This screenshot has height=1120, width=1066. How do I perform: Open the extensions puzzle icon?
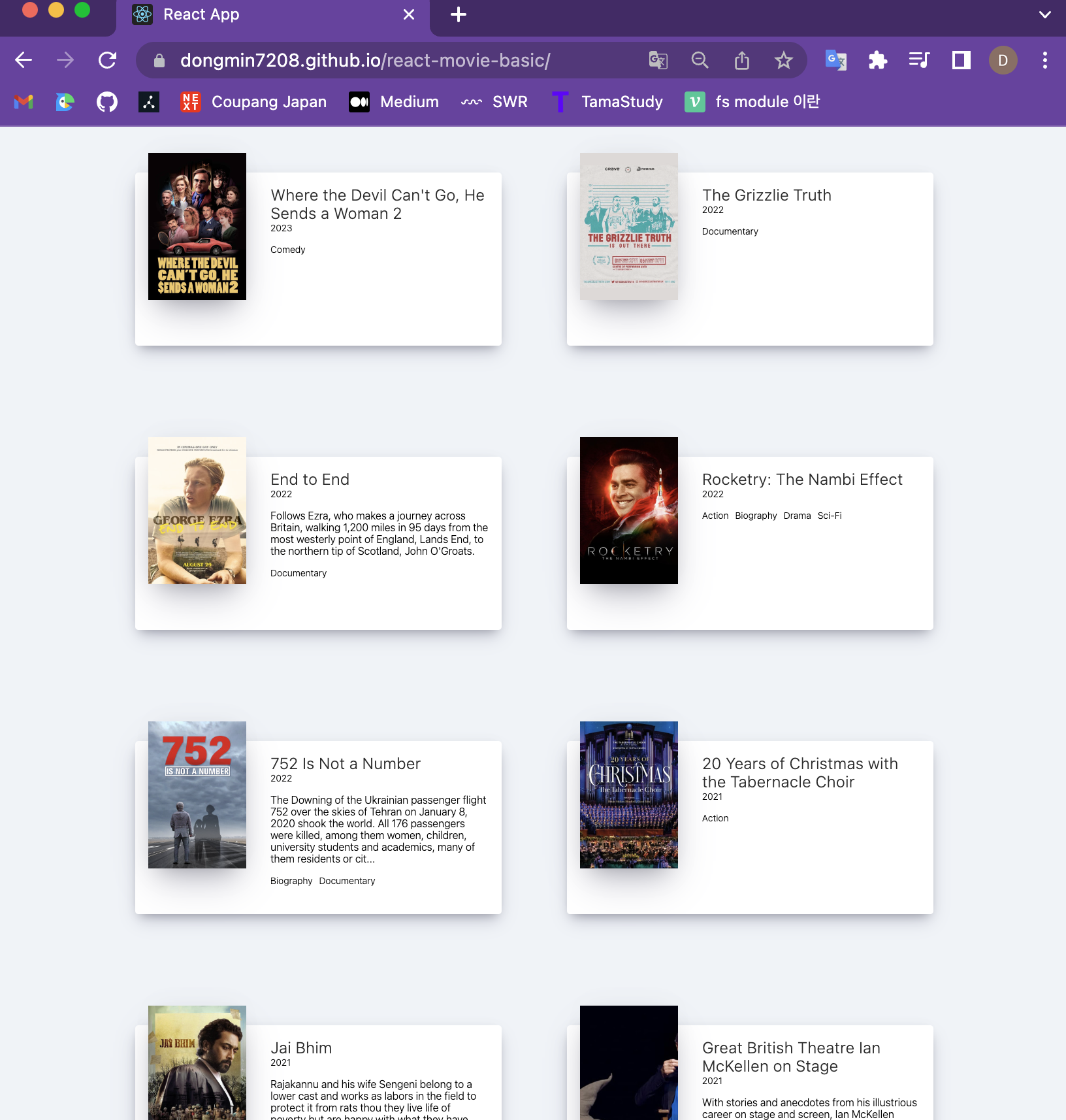point(878,59)
